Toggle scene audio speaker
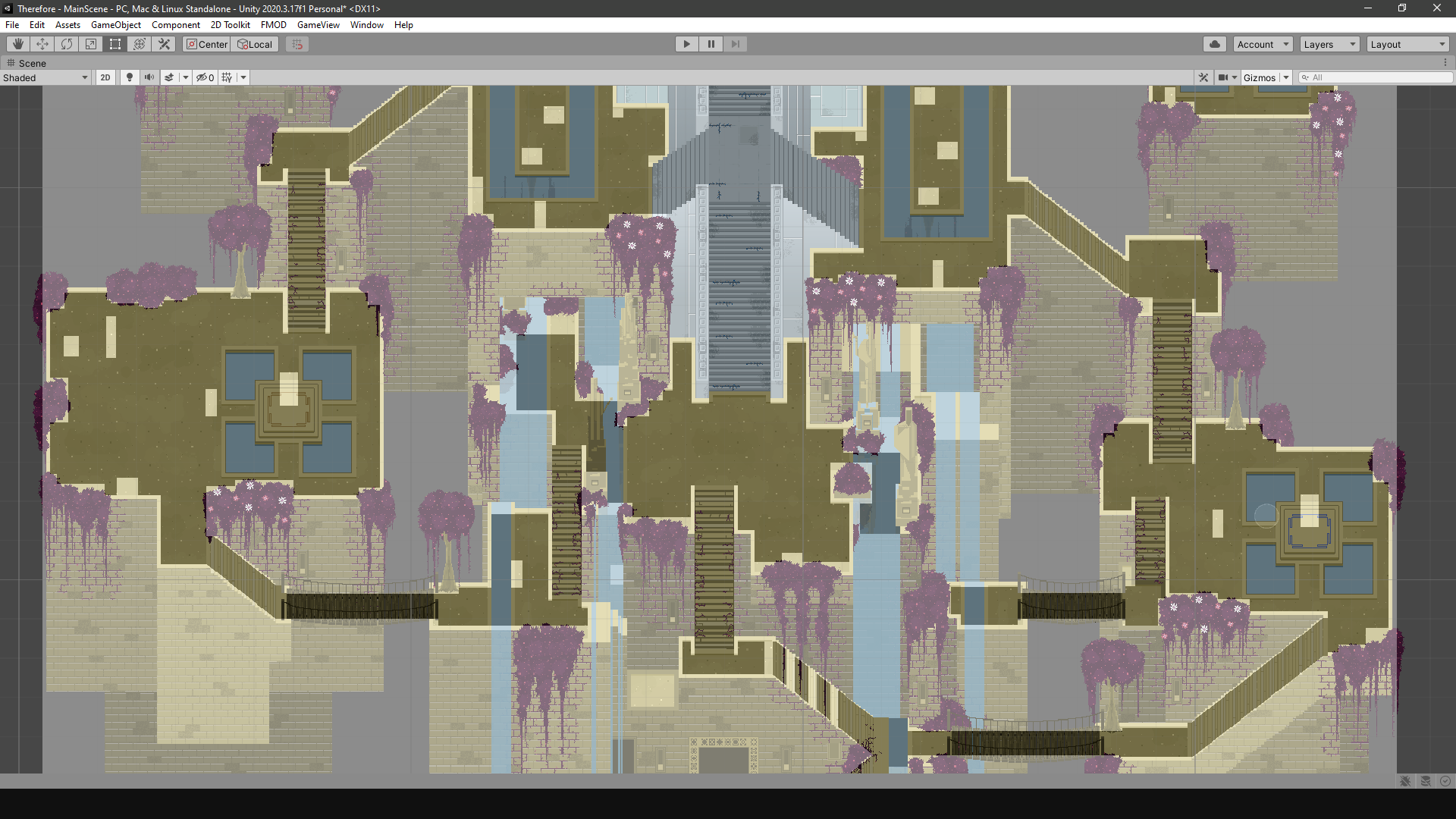 149,77
